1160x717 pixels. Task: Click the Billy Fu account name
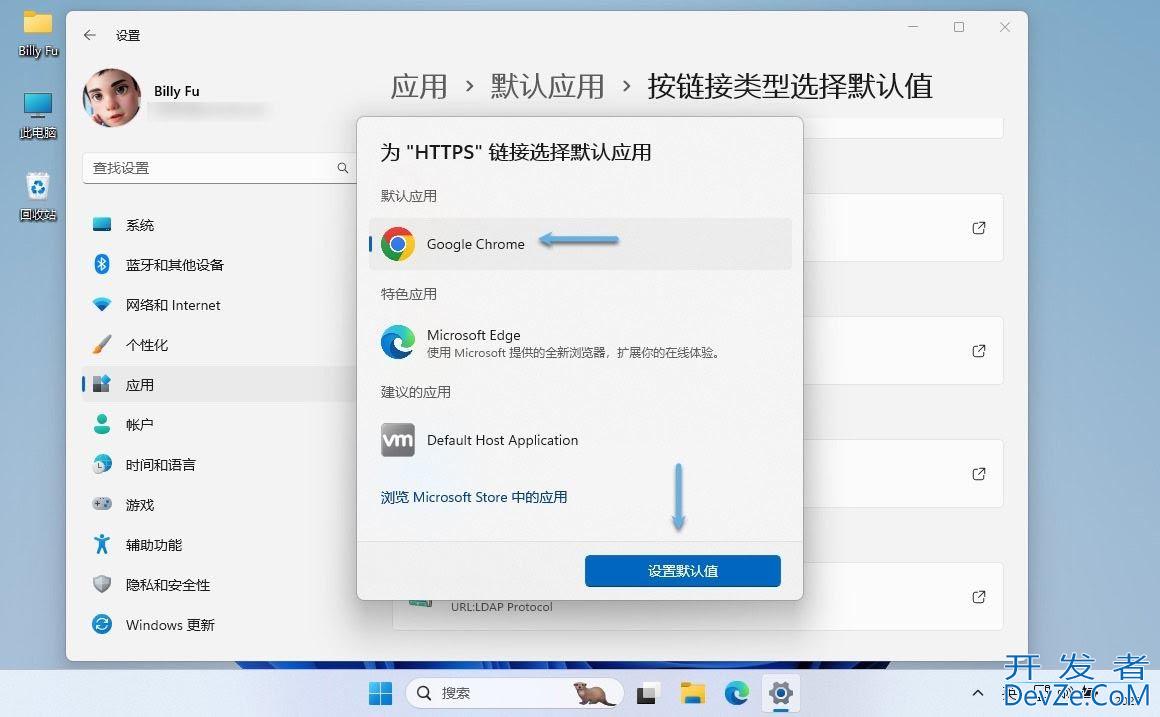pyautogui.click(x=177, y=91)
